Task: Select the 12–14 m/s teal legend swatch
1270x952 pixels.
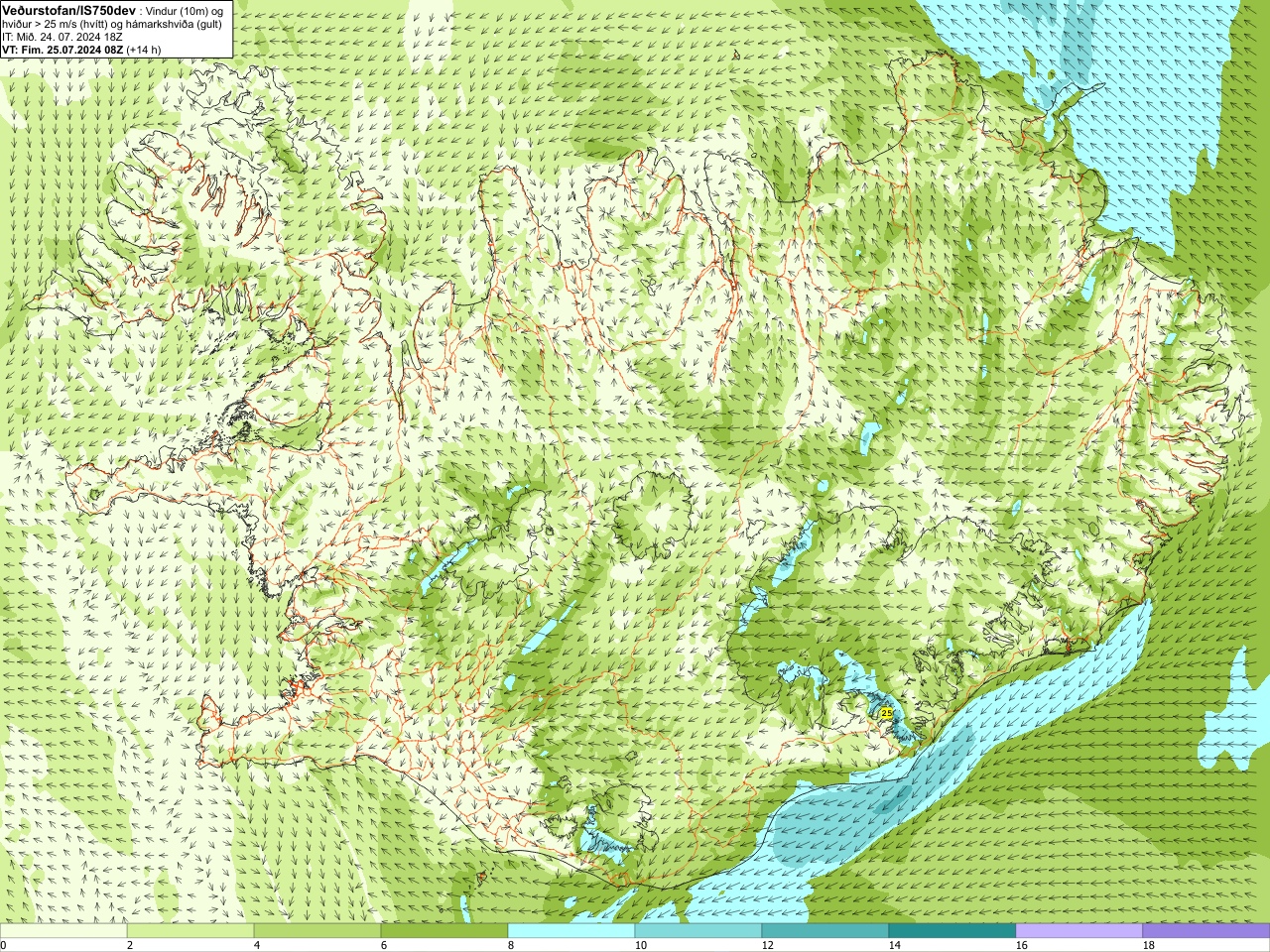Action: pyautogui.click(x=825, y=931)
